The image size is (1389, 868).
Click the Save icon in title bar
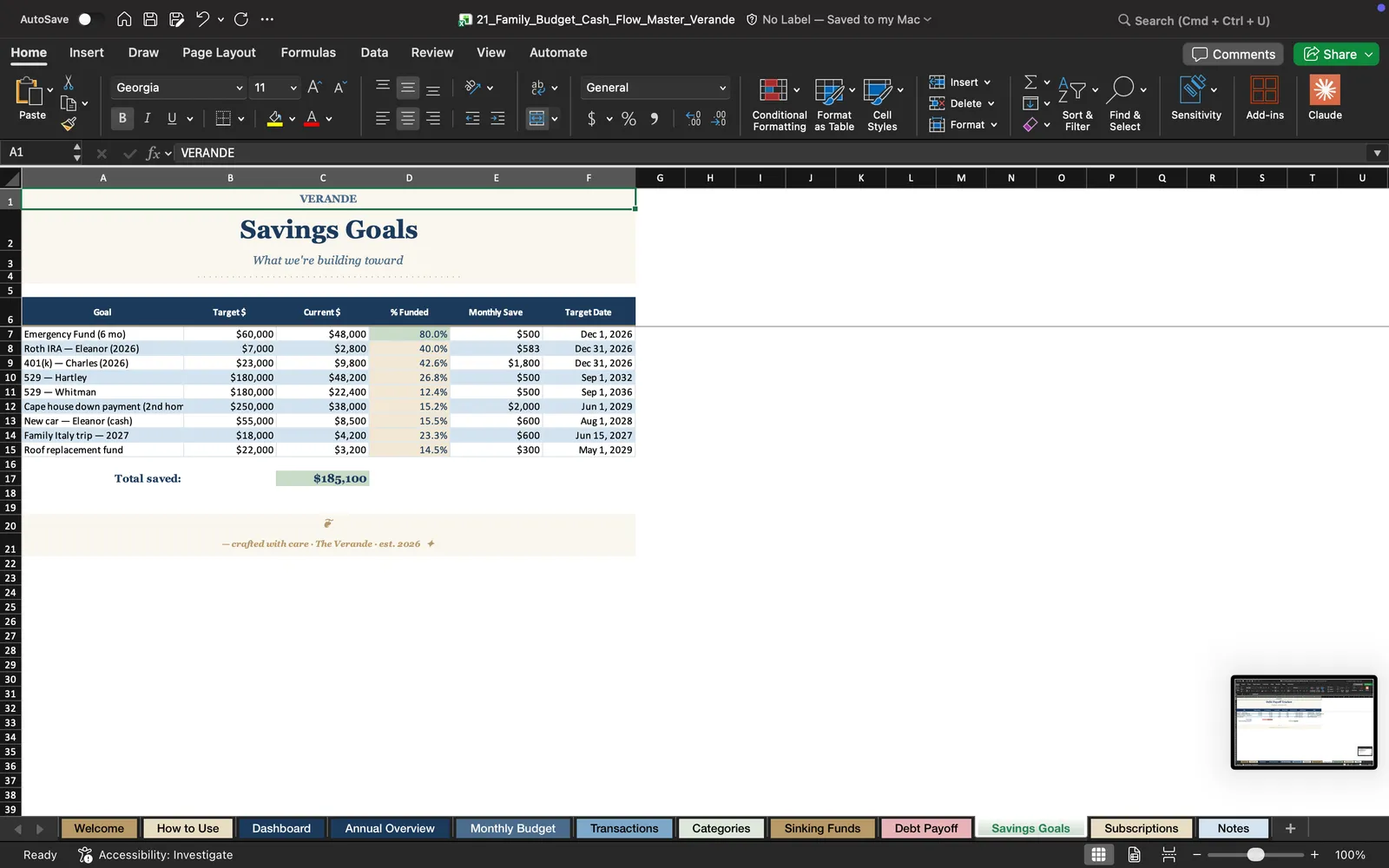(x=150, y=19)
